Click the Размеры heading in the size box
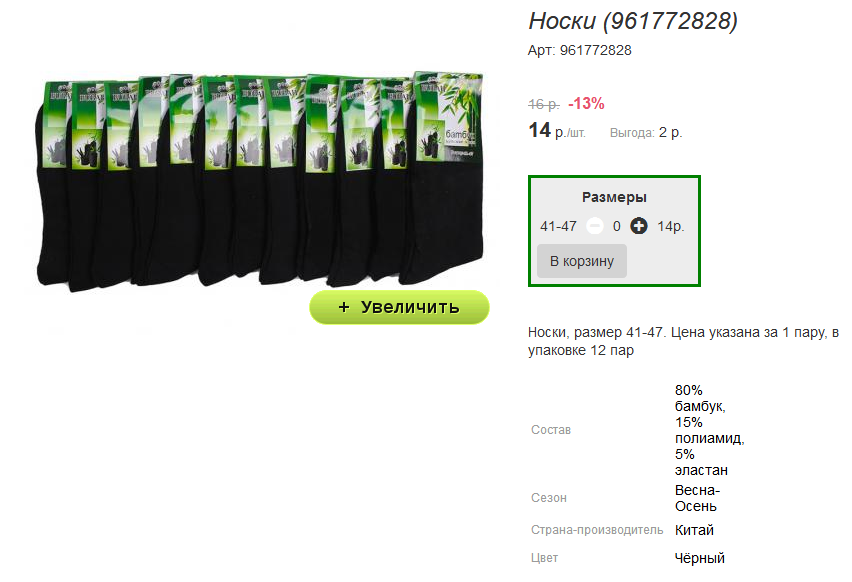Viewport: 852px width, 582px height. (x=614, y=197)
